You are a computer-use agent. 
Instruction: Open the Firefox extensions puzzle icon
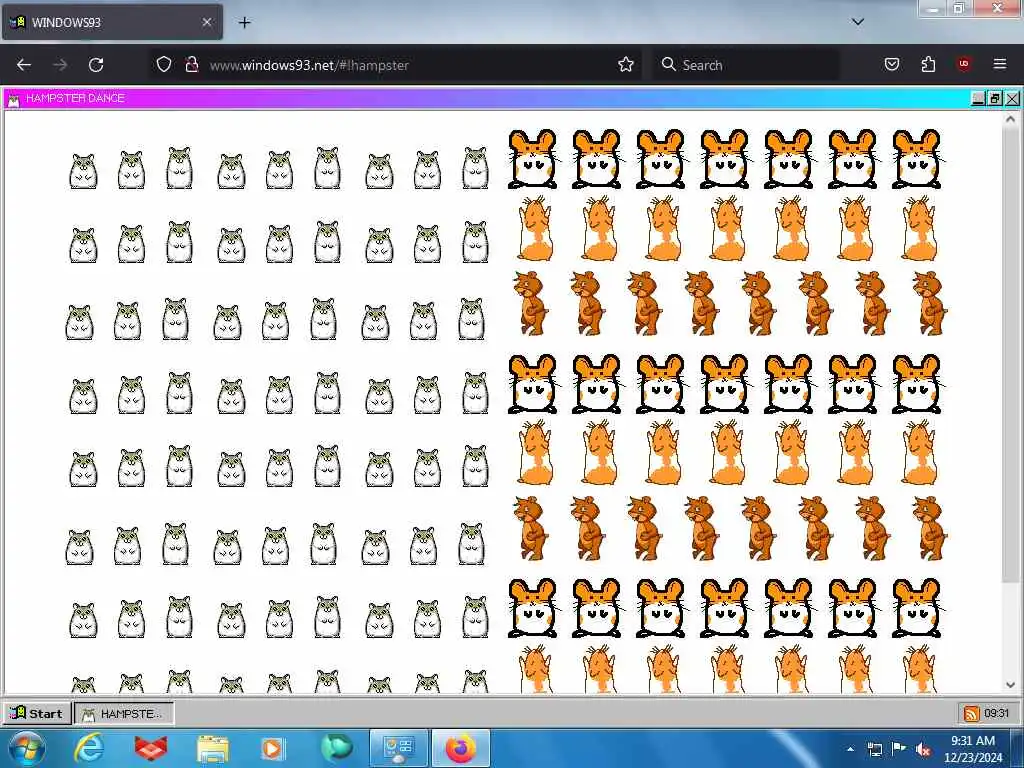tap(928, 64)
